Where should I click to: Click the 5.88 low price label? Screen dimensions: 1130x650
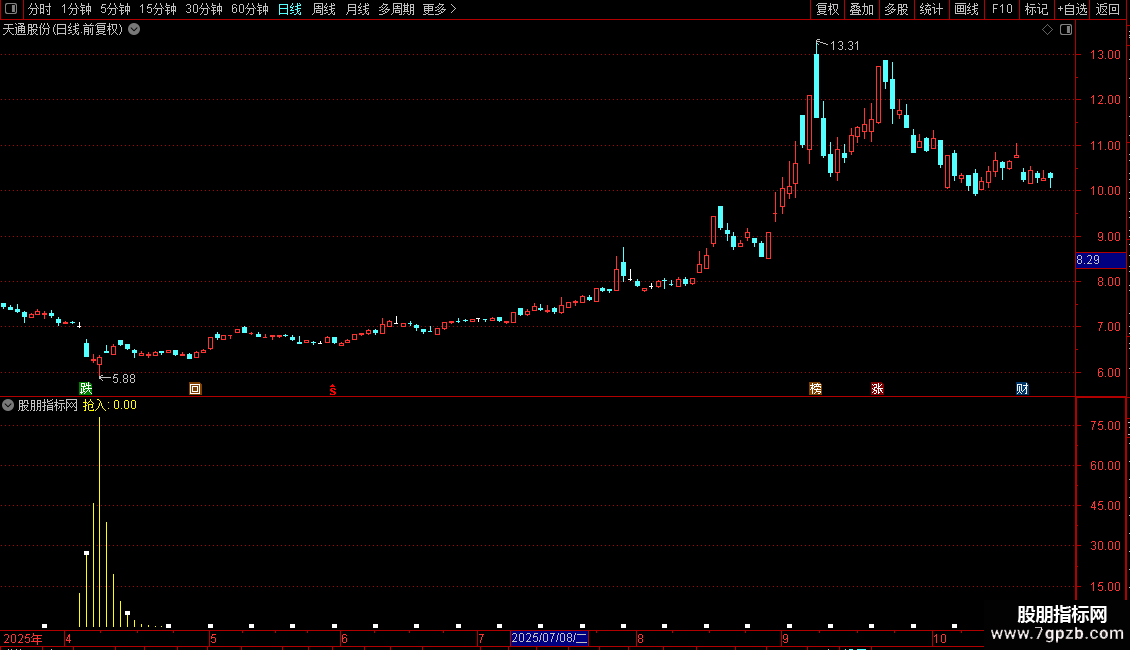(123, 379)
